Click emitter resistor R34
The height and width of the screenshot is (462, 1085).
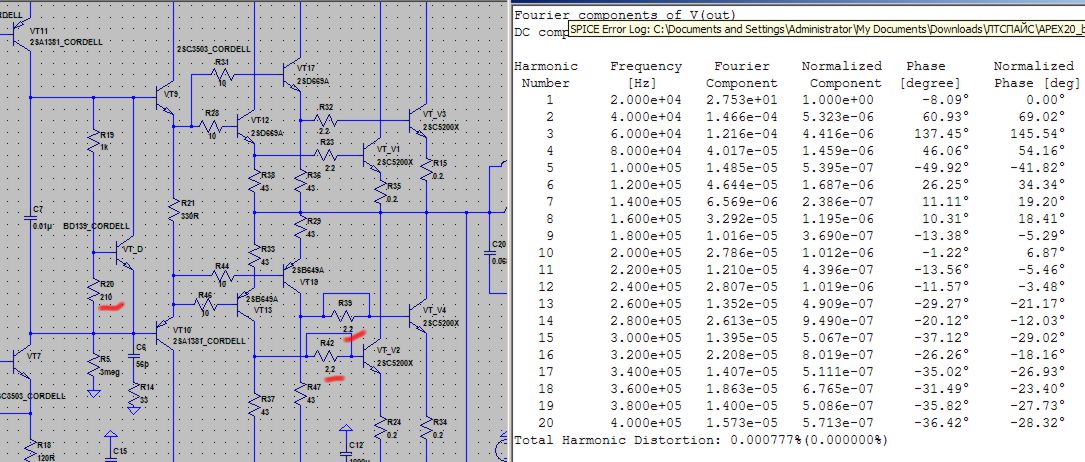(426, 428)
